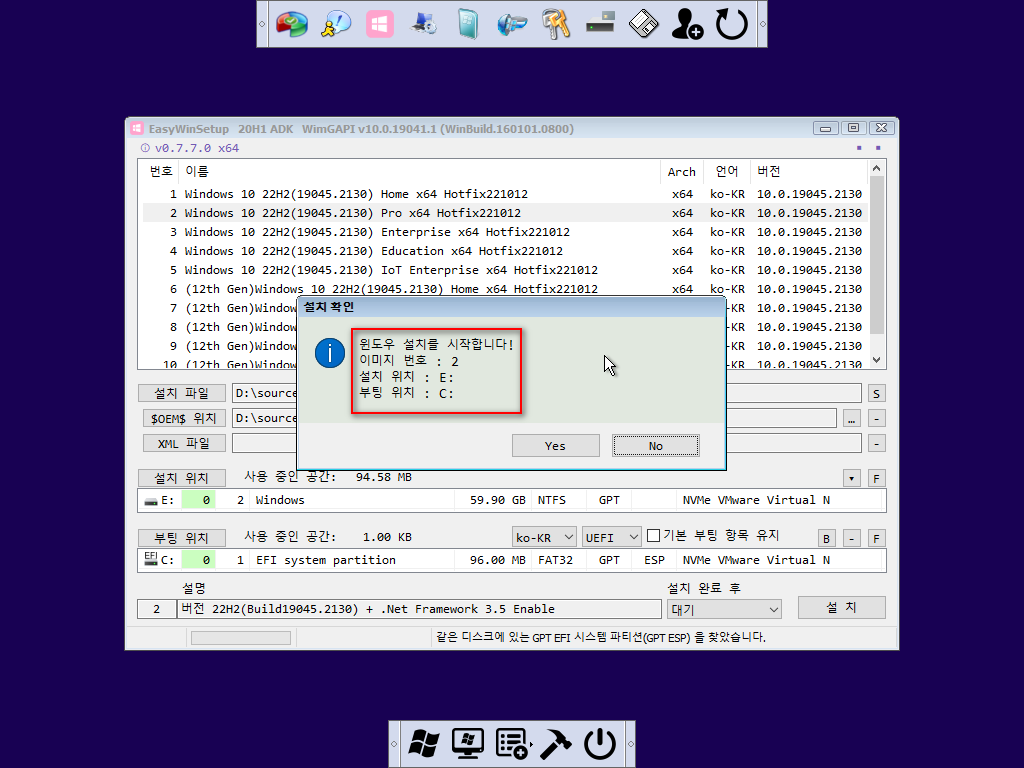
Task: Click the collapse arrow right of bottom dock
Action: pos(630,744)
